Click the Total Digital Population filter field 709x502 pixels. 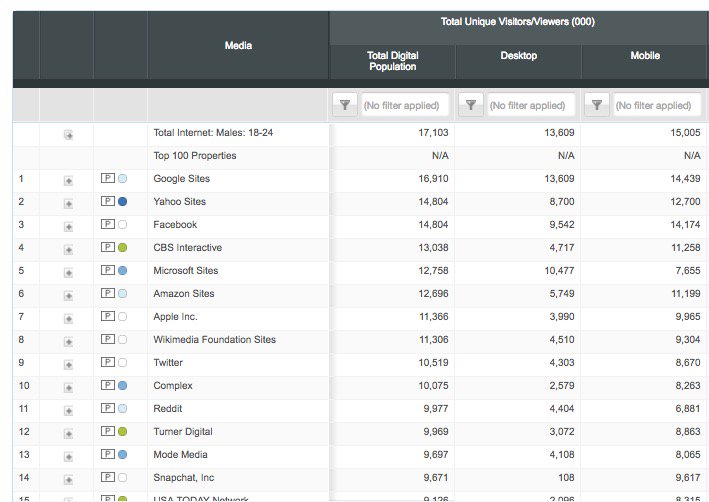(405, 105)
